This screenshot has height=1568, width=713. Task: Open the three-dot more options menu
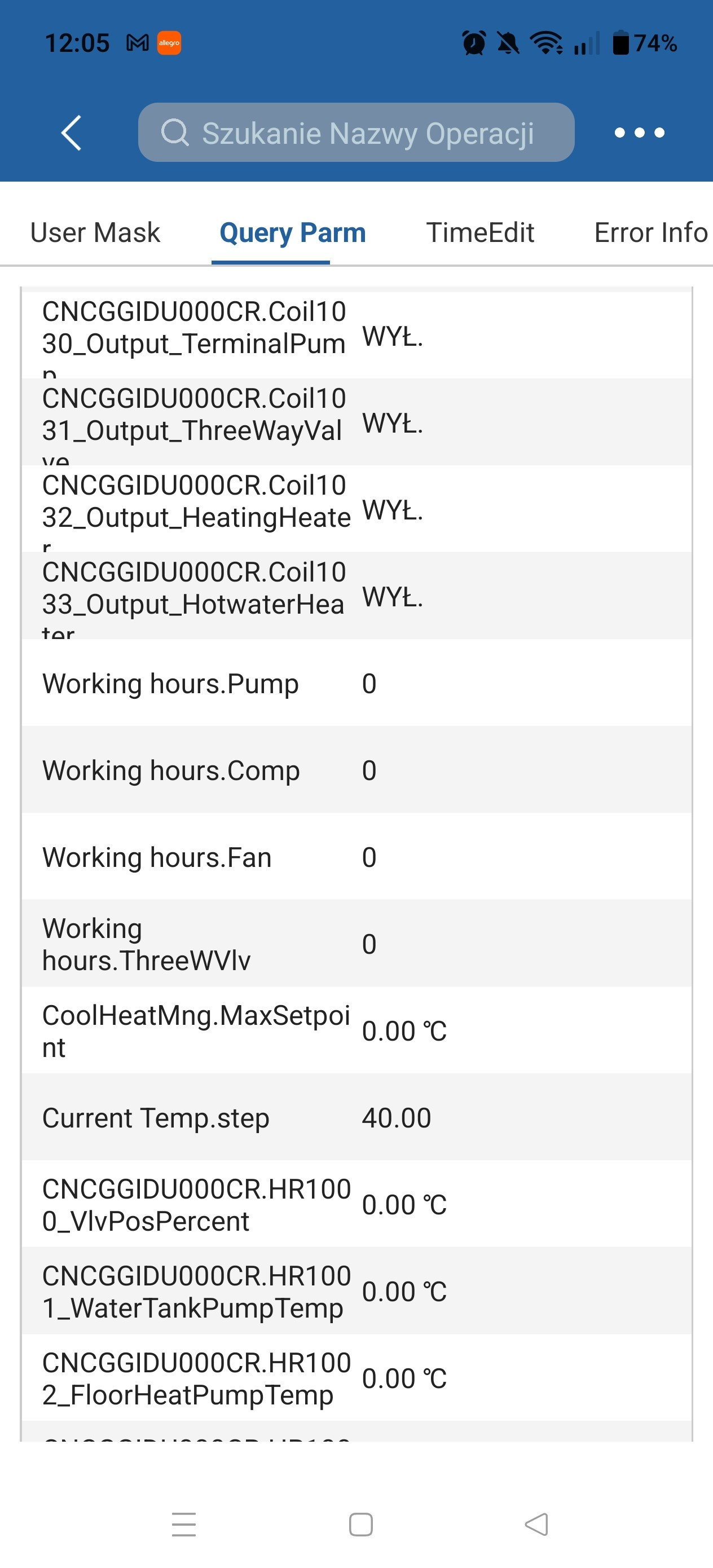639,132
